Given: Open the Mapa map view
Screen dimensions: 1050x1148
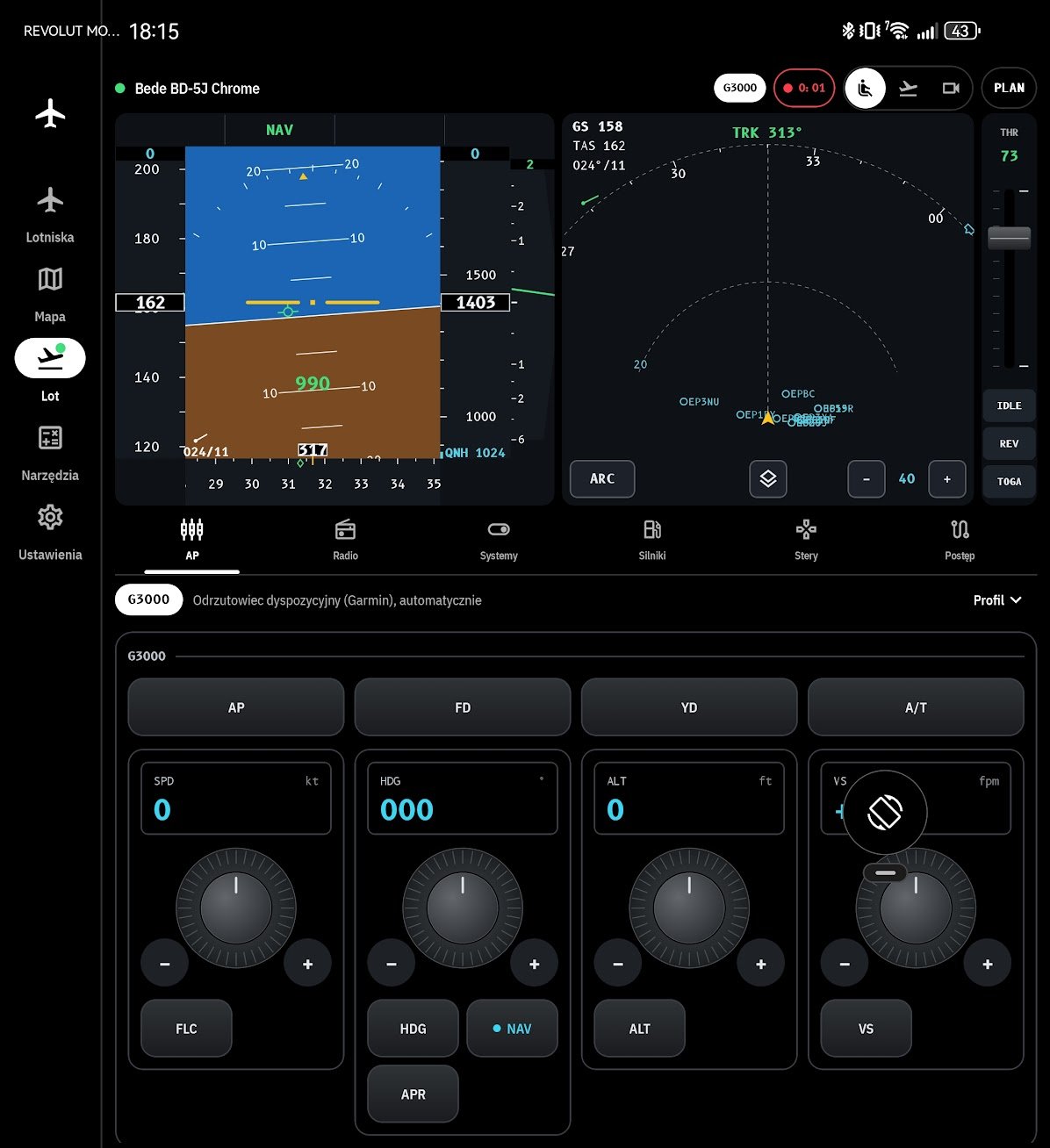Looking at the screenshot, I should point(50,294).
